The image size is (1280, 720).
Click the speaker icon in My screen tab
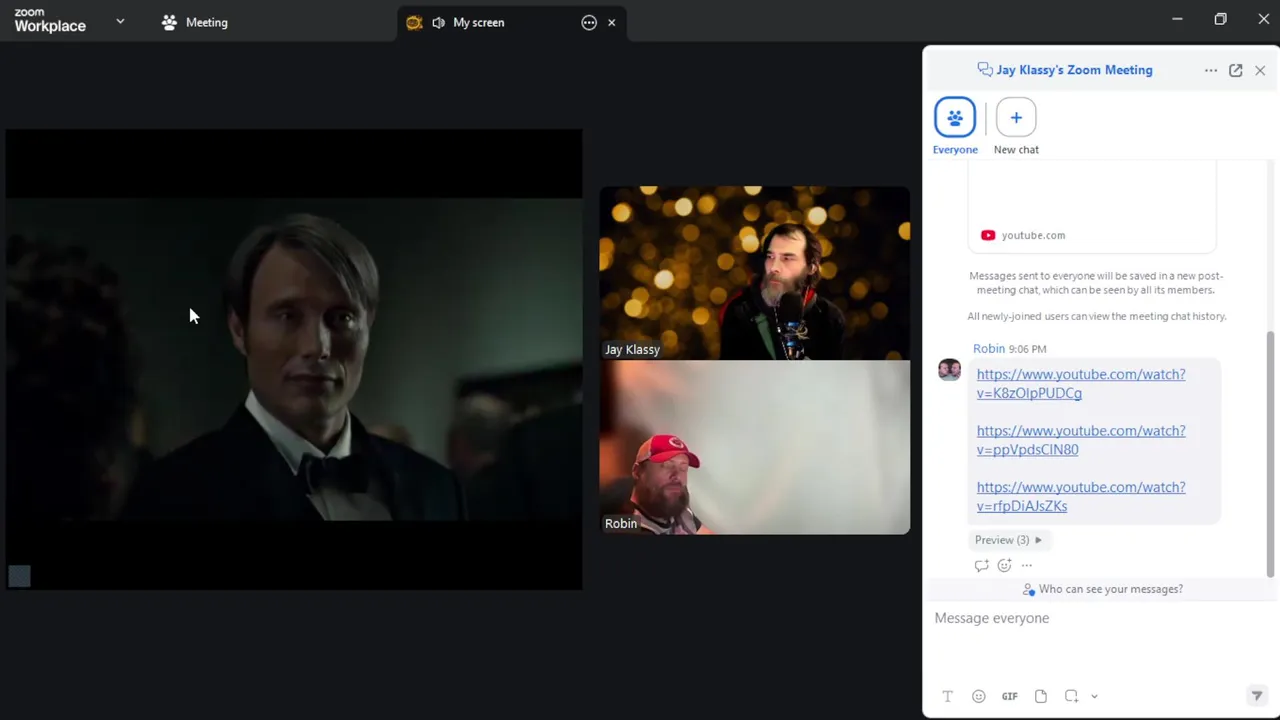438,22
